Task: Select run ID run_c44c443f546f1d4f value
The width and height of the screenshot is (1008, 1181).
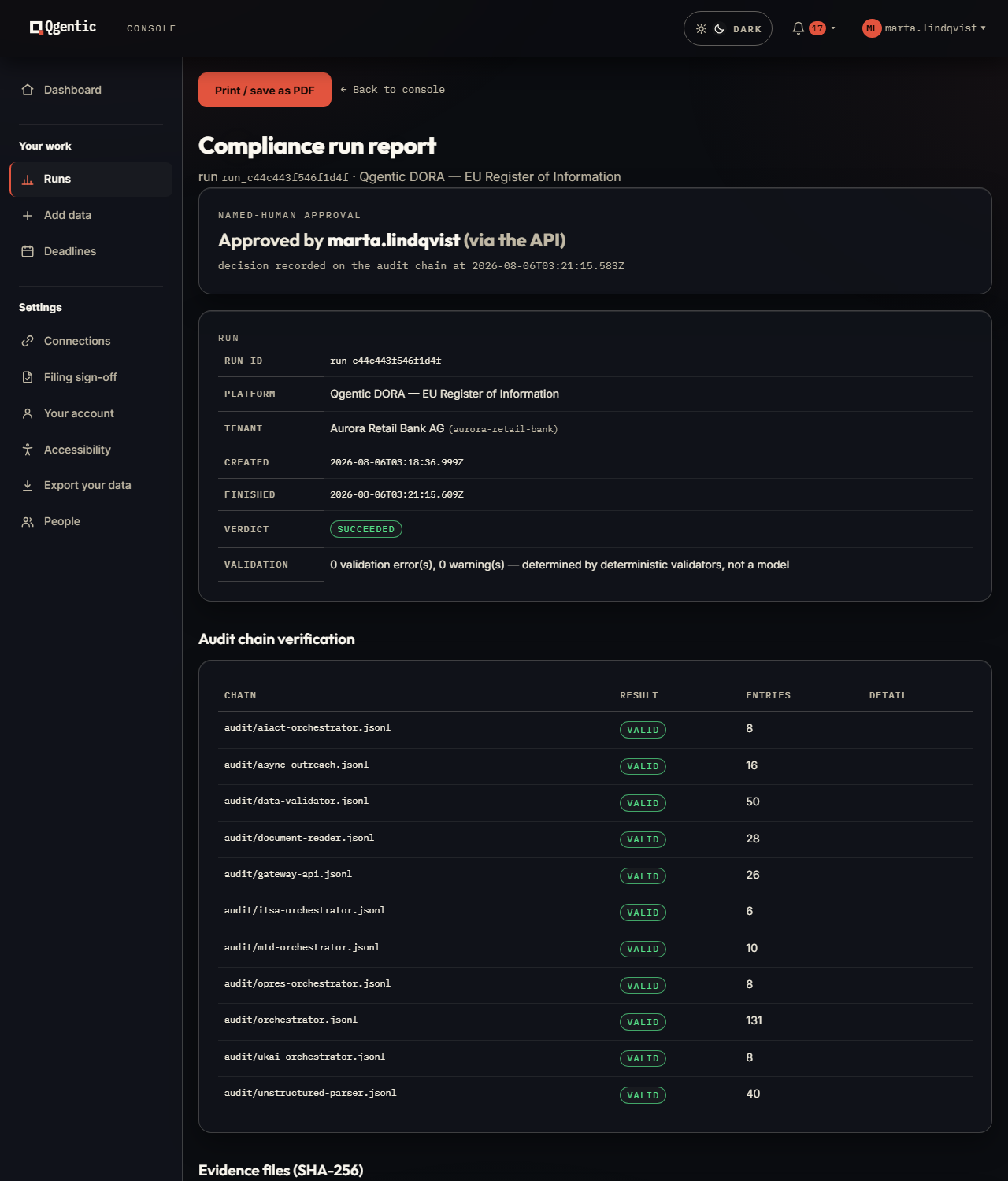Action: (x=386, y=361)
